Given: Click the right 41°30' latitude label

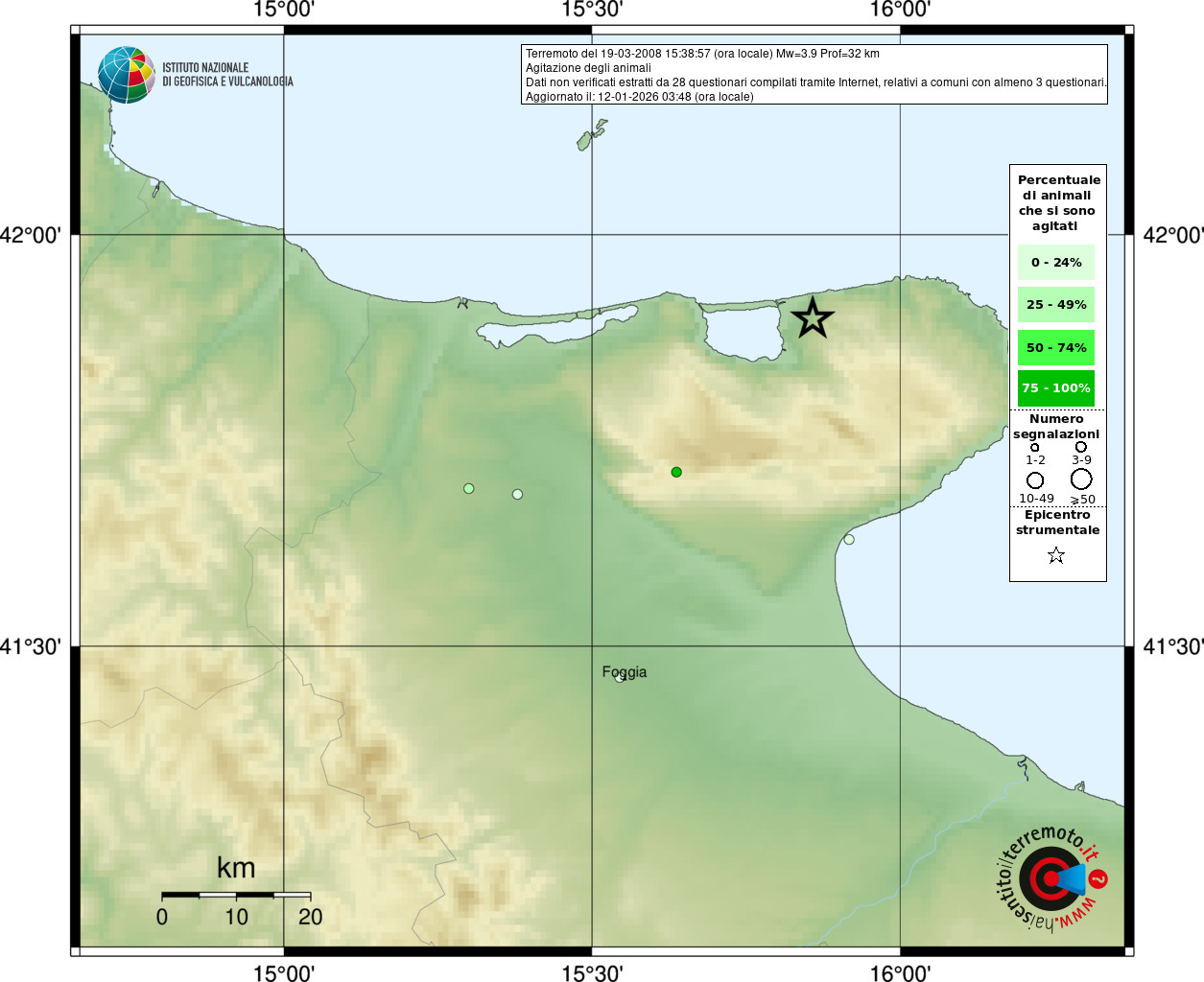Looking at the screenshot, I should click(x=1172, y=646).
